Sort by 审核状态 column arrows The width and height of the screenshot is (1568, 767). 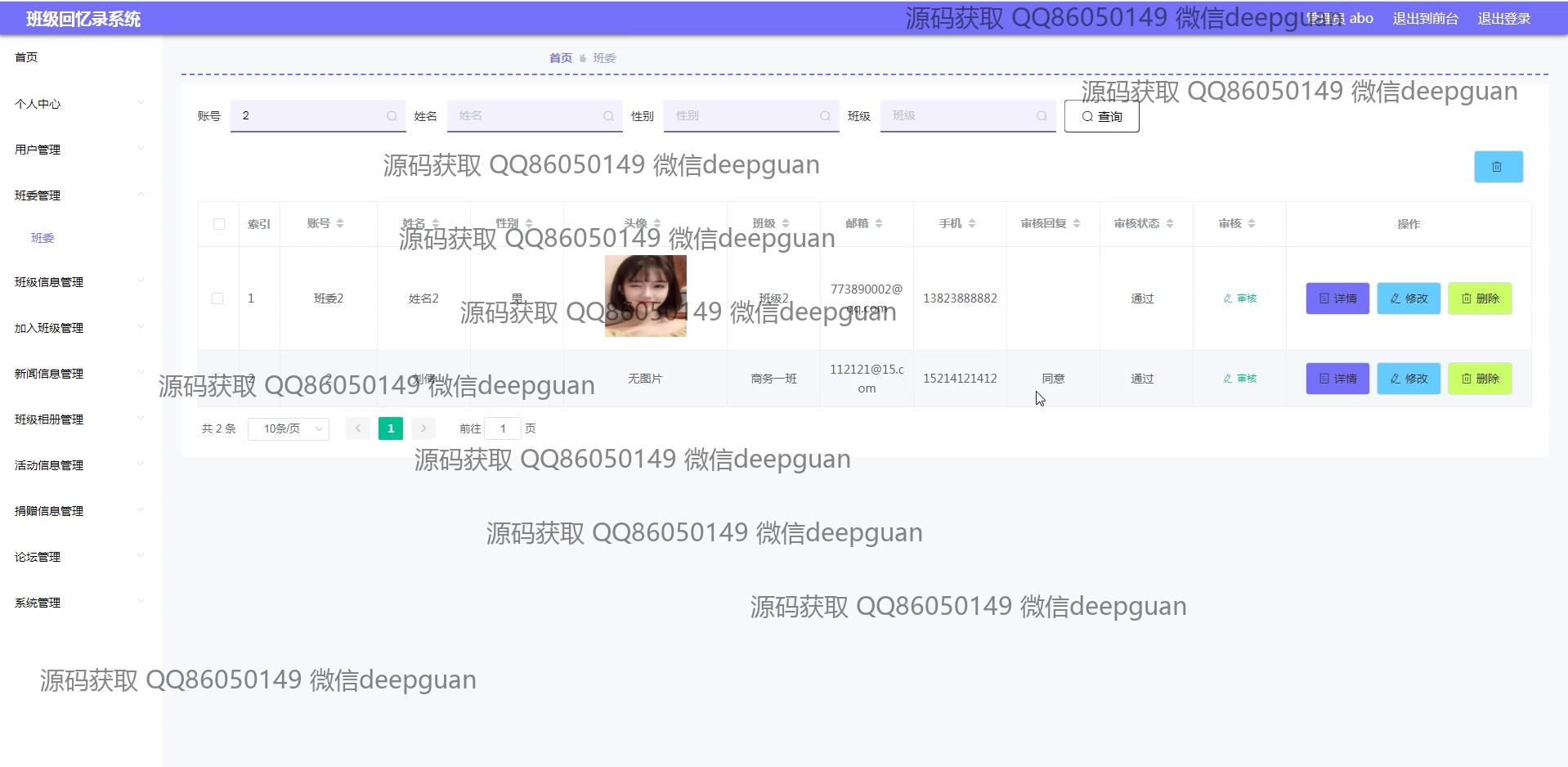1170,223
